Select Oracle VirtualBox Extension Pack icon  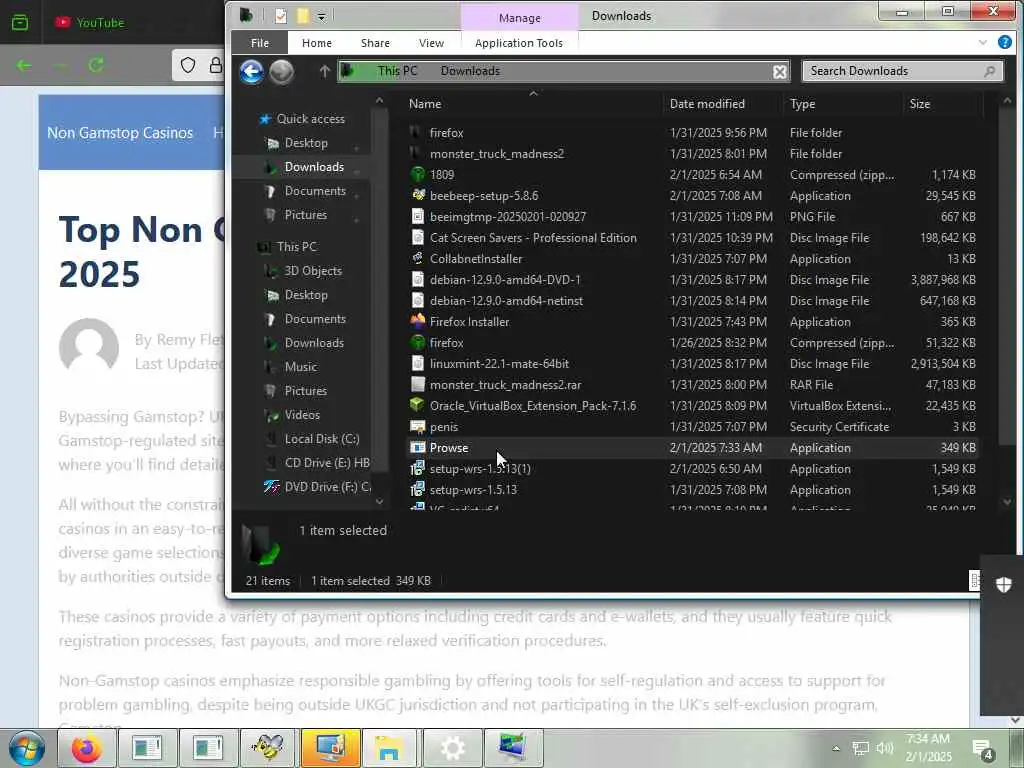(418, 406)
